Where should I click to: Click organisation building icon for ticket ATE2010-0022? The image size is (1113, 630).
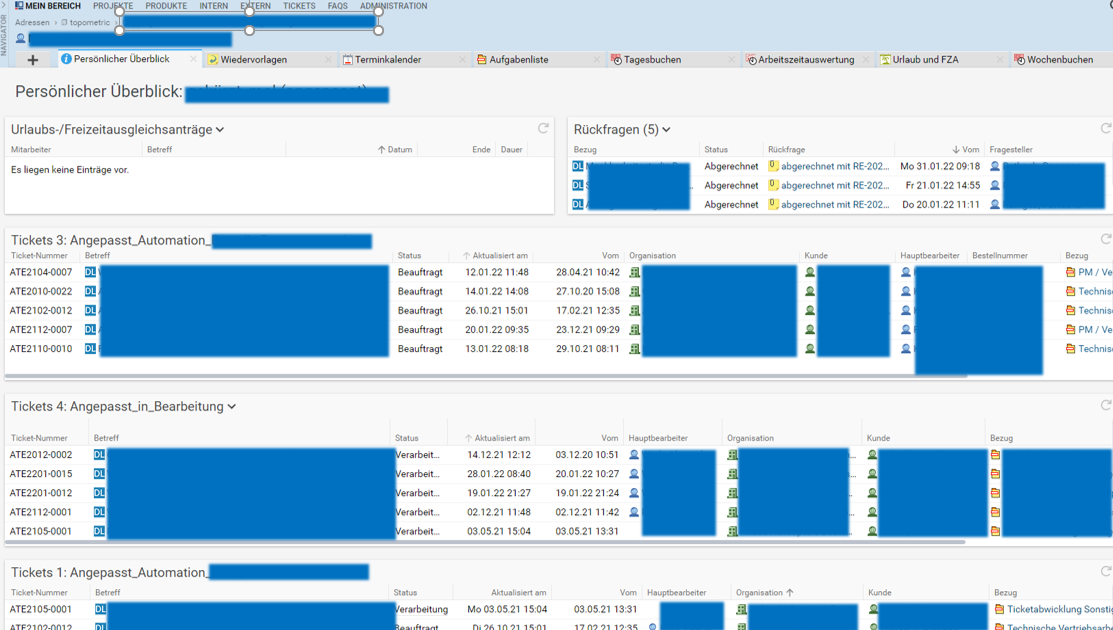634,292
